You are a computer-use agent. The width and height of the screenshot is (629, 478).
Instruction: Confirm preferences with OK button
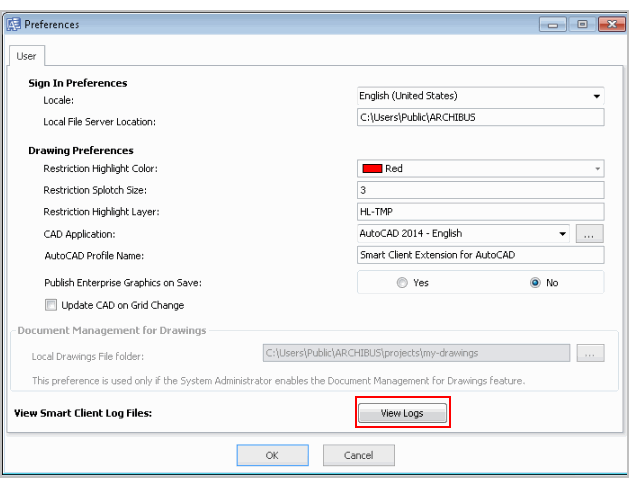point(272,455)
